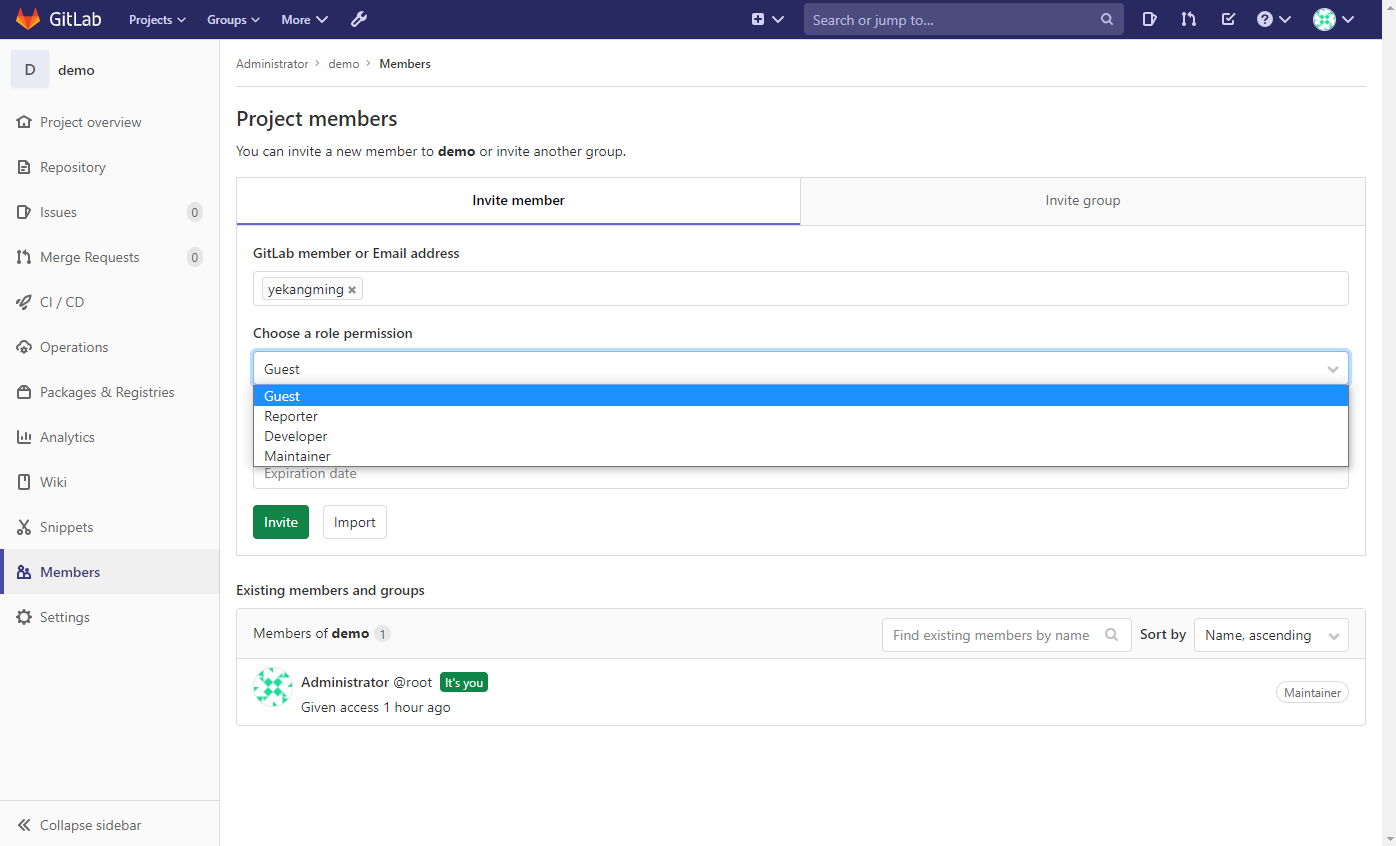Viewport: 1396px width, 846px height.
Task: Open the Admin Area wrench icon
Action: [358, 18]
